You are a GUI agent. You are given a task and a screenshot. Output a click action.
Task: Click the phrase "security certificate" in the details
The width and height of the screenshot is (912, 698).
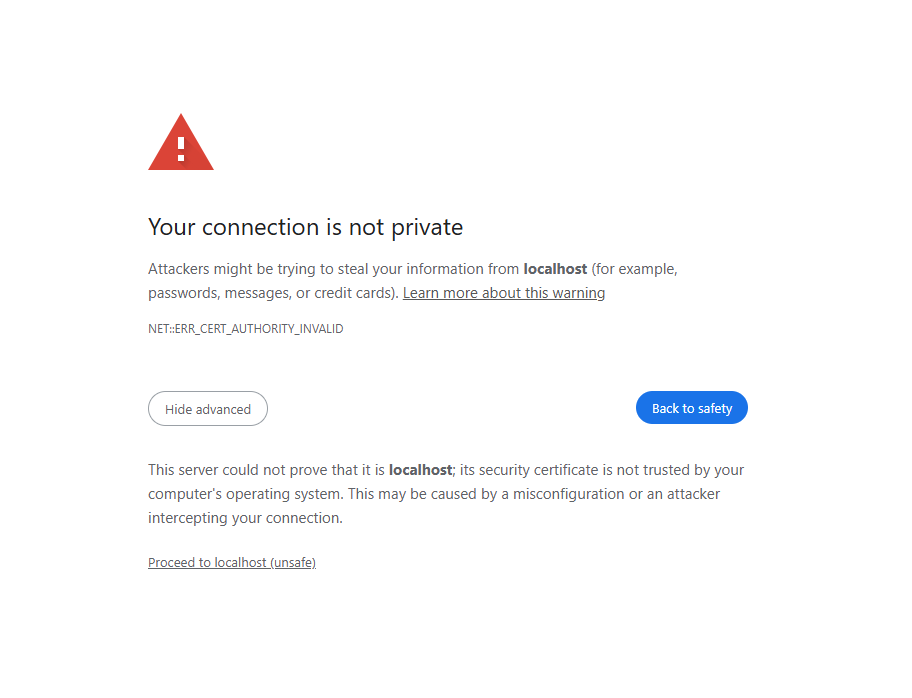(533, 470)
